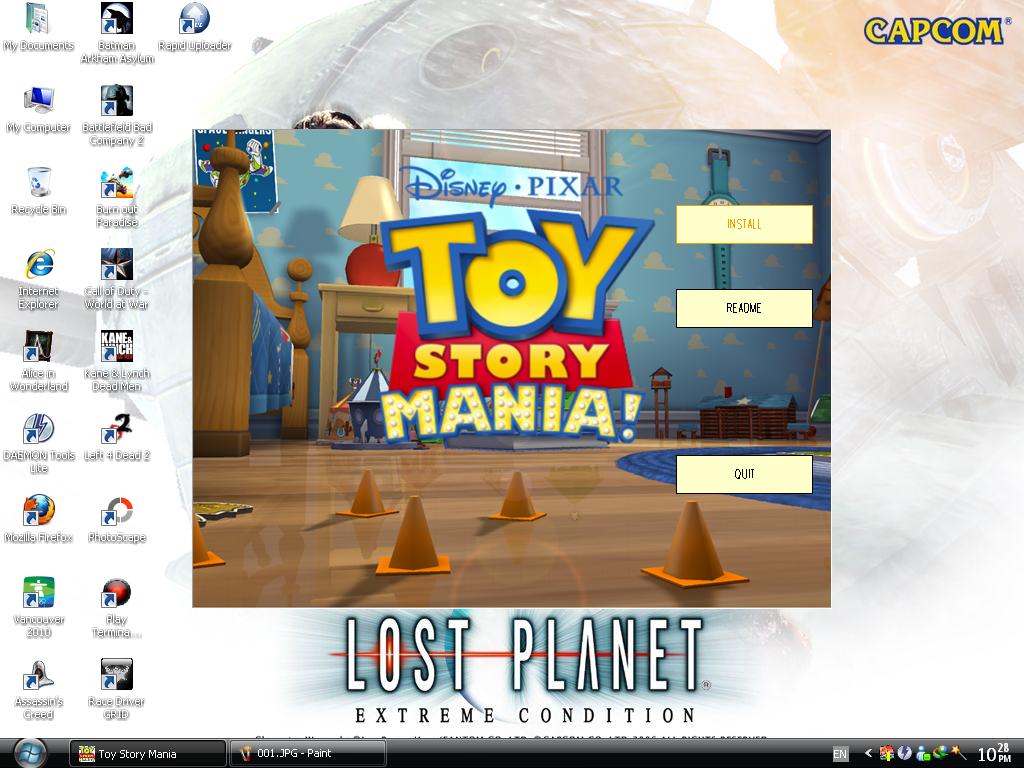Viewport: 1024px width, 768px height.
Task: Select DAEMON Tools Lite desktop icon
Action: point(39,443)
